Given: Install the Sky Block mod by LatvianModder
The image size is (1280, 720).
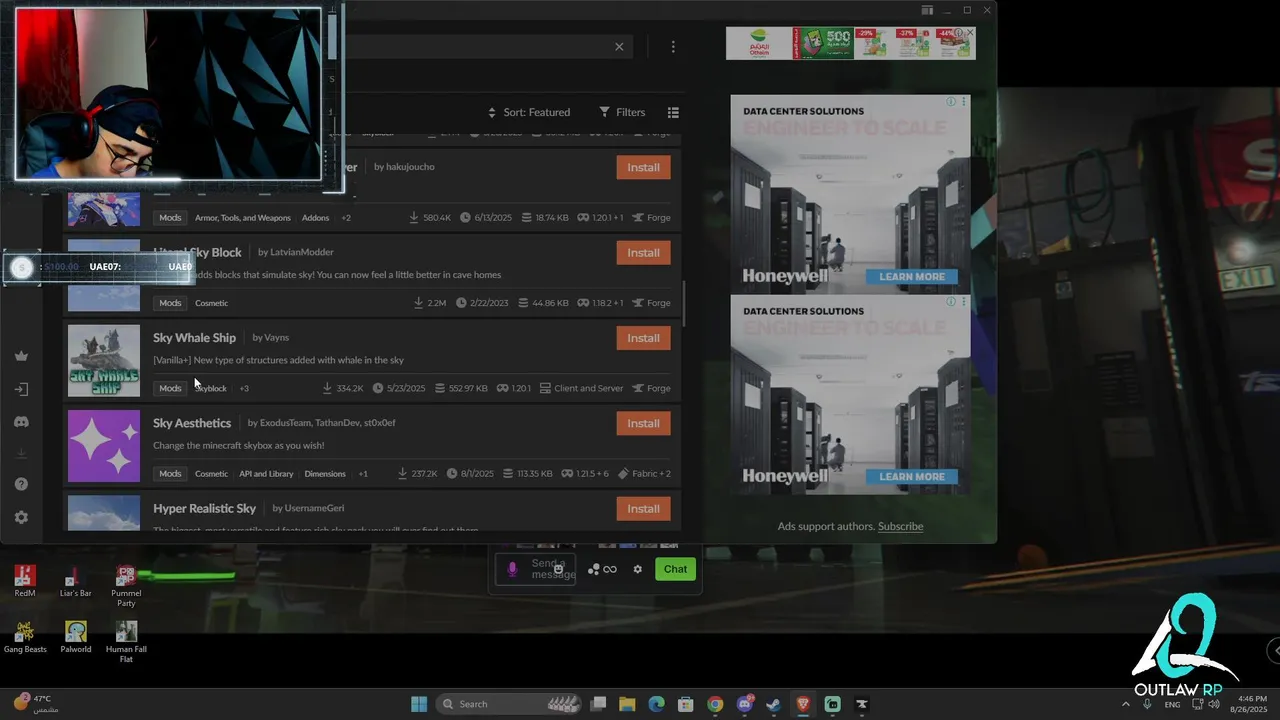Looking at the screenshot, I should pos(643,253).
